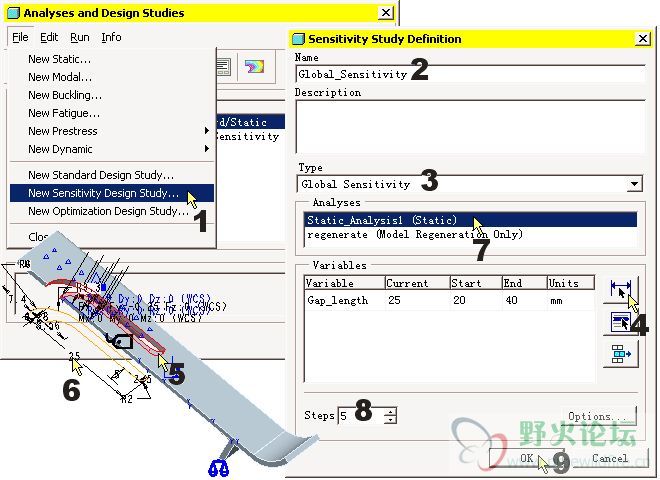Open the Edit menu
Screen dimensions: 660x480
click(49, 37)
